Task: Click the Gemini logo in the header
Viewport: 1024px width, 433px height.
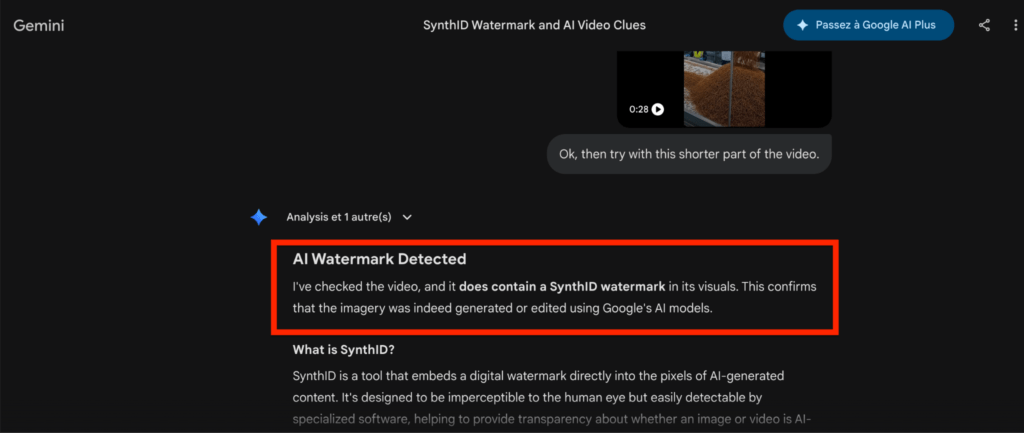Action: (x=39, y=25)
